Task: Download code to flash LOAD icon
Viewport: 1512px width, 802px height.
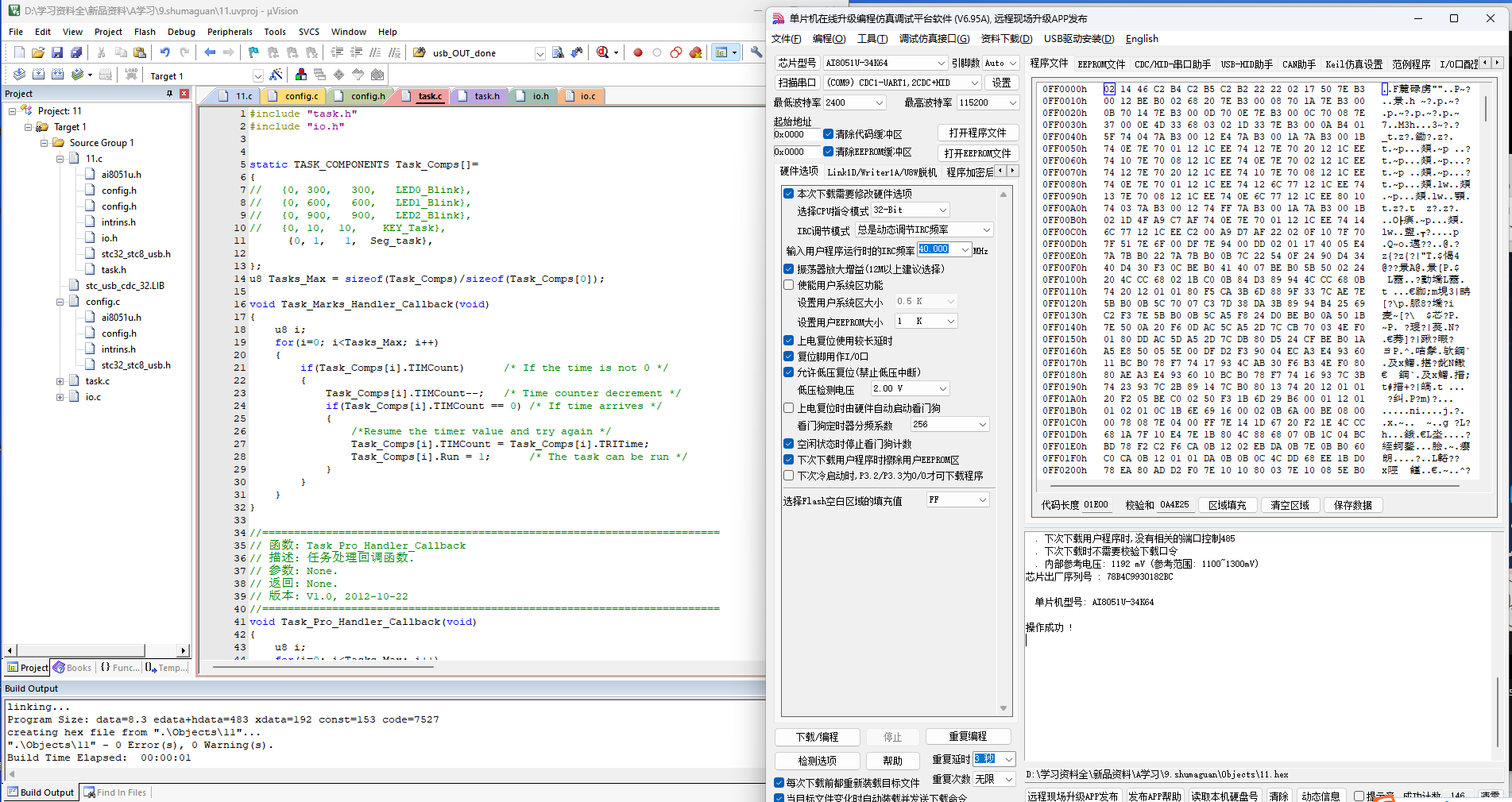Action: pyautogui.click(x=131, y=75)
